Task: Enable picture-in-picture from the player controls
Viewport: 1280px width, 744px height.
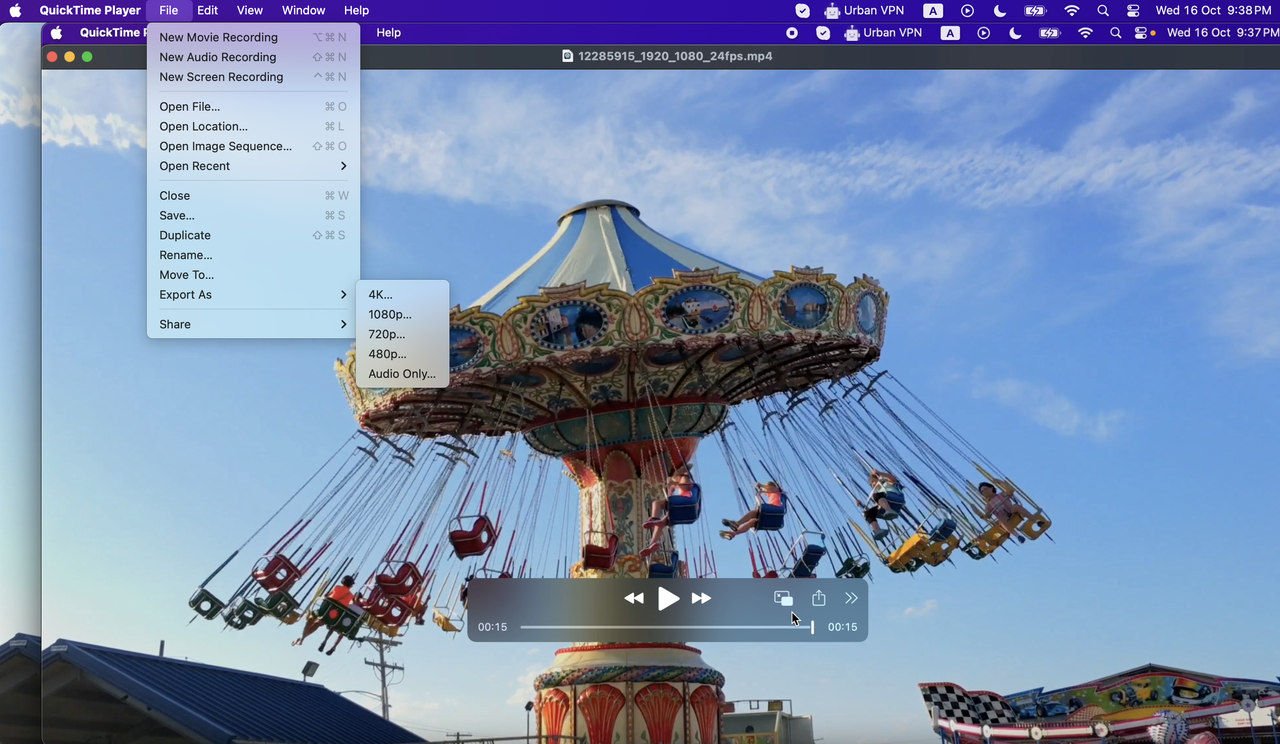Action: tap(783, 598)
